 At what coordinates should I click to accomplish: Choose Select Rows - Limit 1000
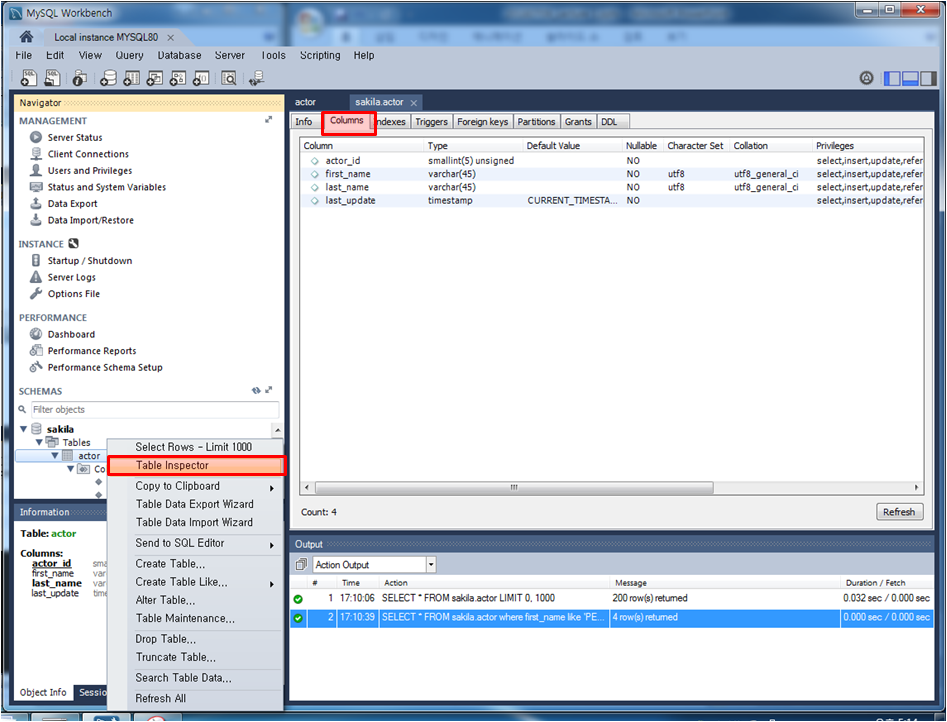[x=195, y=447]
